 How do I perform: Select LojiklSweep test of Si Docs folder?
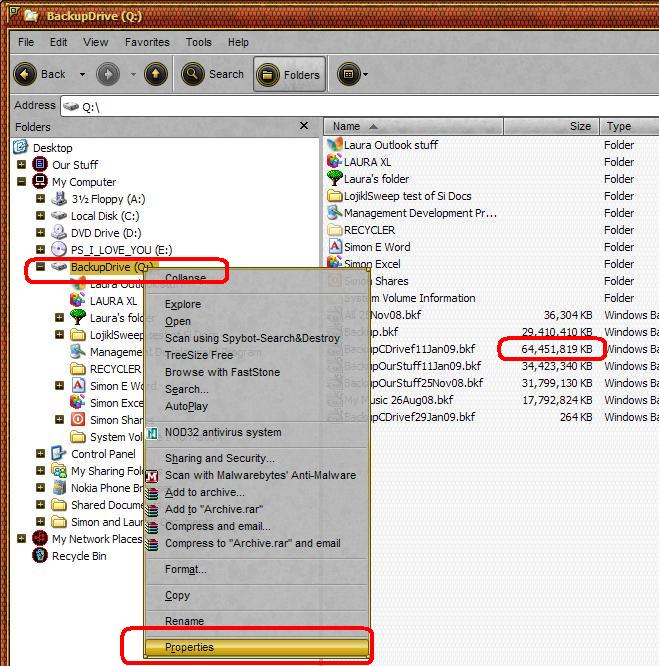[408, 196]
